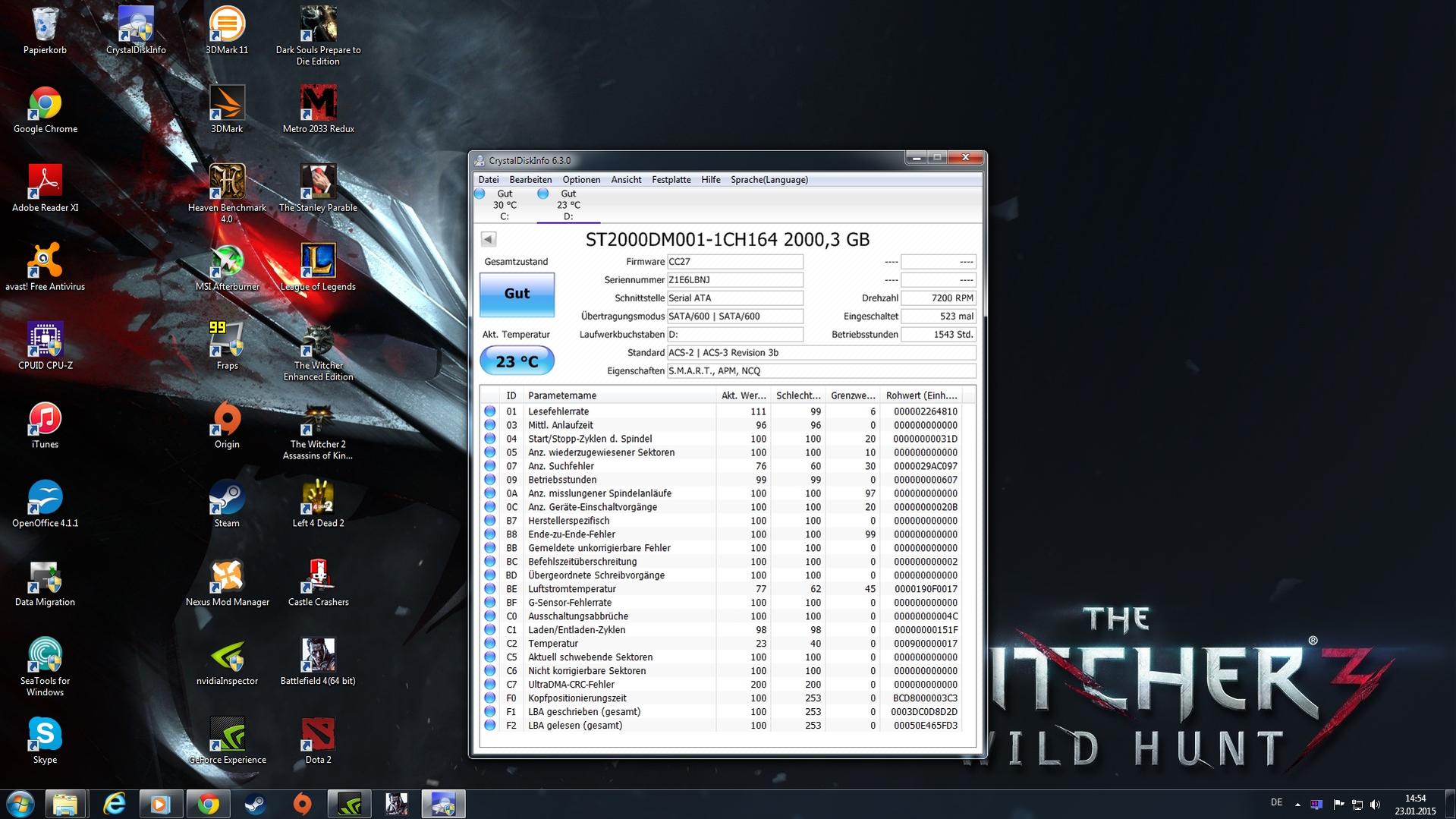Switch to drive C: disk tab
This screenshot has width=1456, height=819.
coord(504,205)
